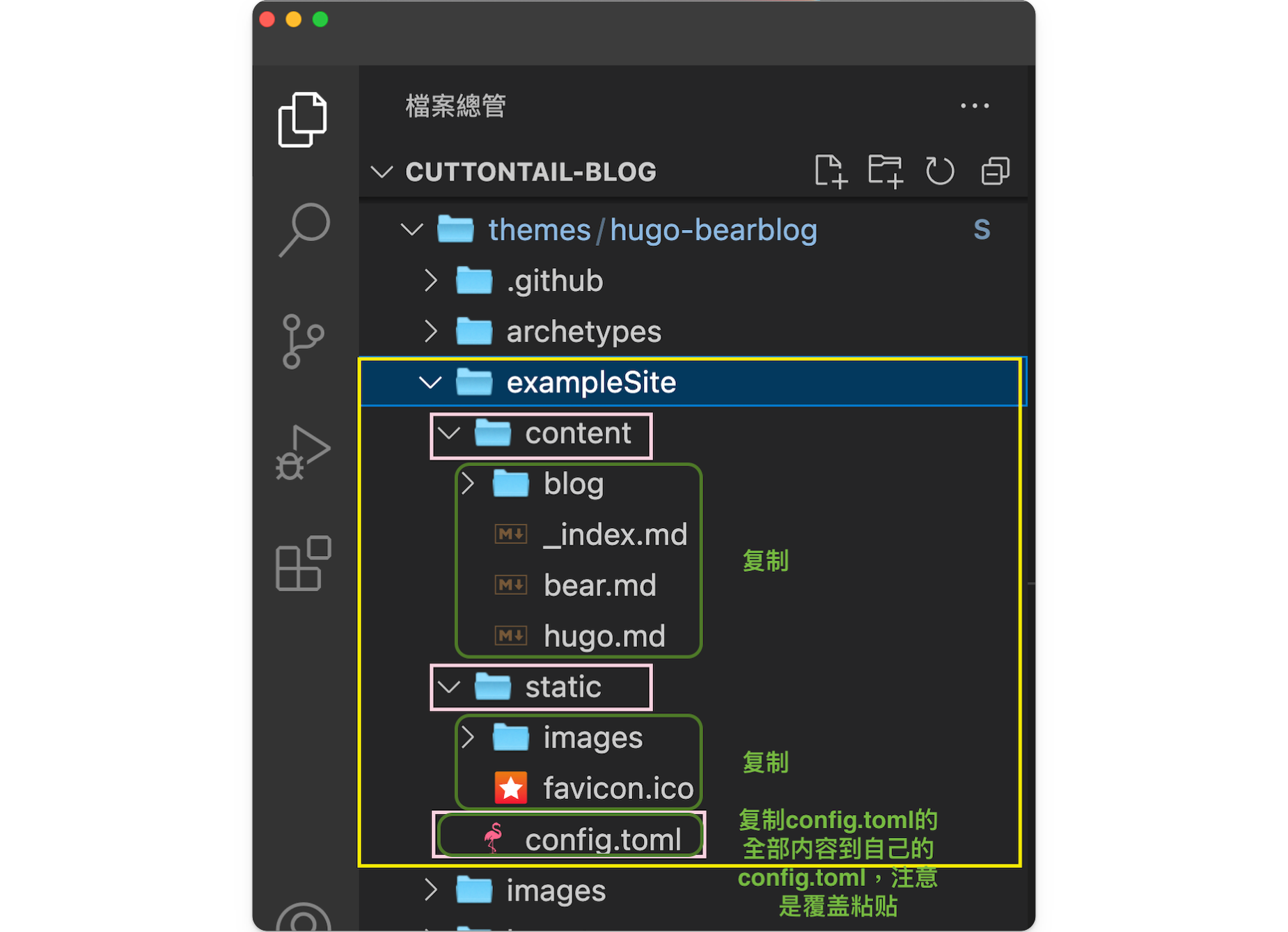Click the New File icon

coord(831,171)
